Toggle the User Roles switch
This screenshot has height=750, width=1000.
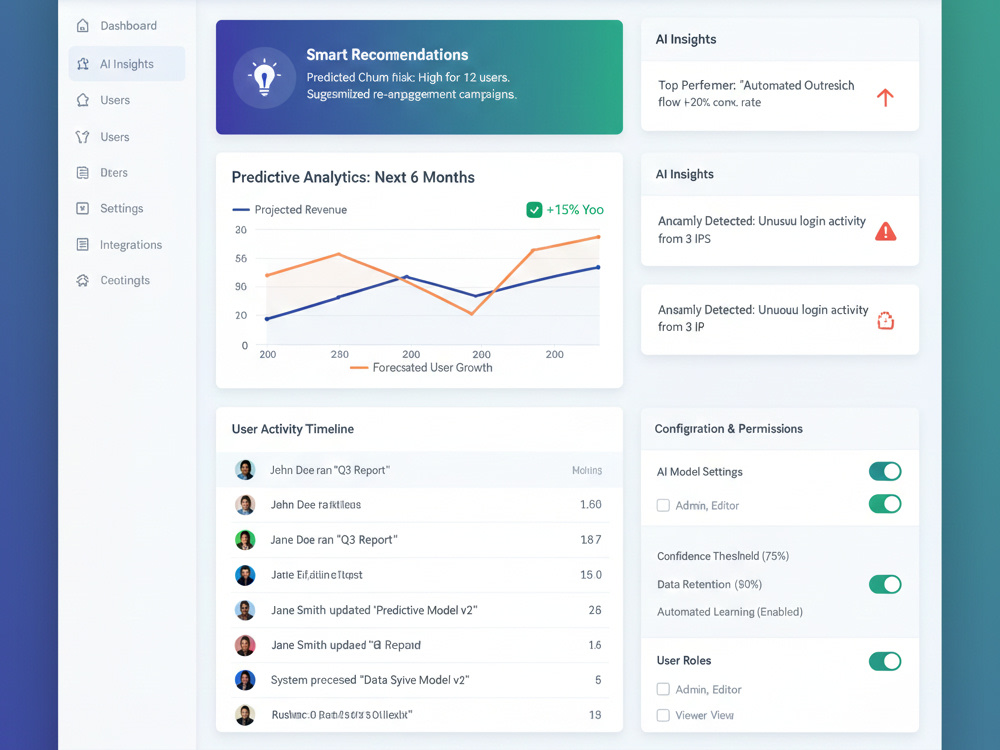point(885,661)
